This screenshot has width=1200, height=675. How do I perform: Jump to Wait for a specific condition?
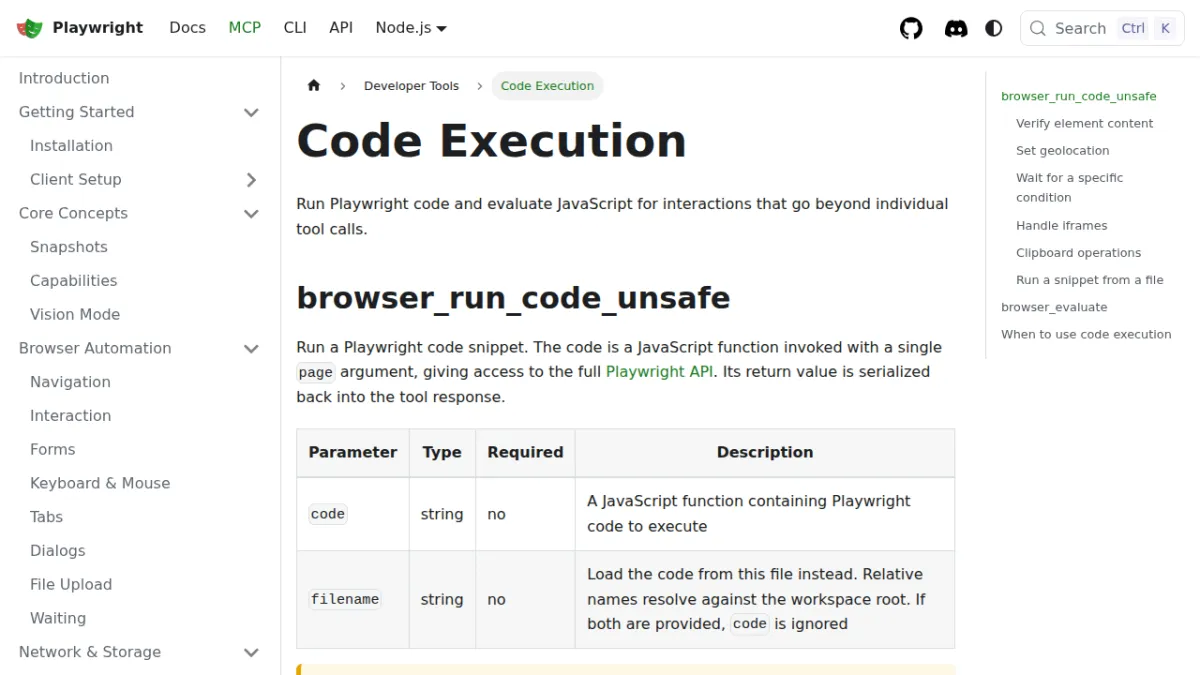pyautogui.click(x=1069, y=188)
